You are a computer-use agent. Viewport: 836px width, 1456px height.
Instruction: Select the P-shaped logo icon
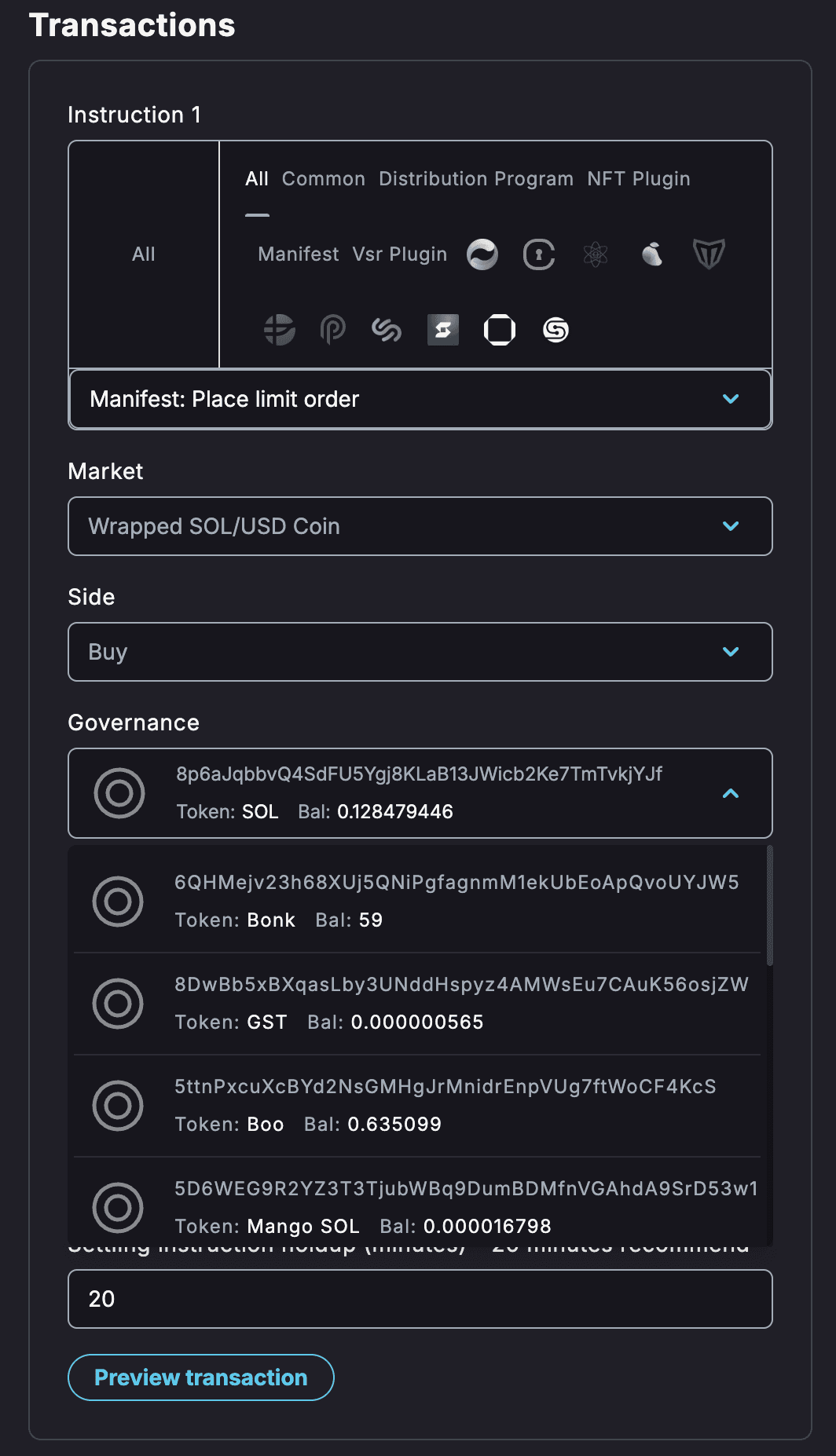click(x=333, y=330)
